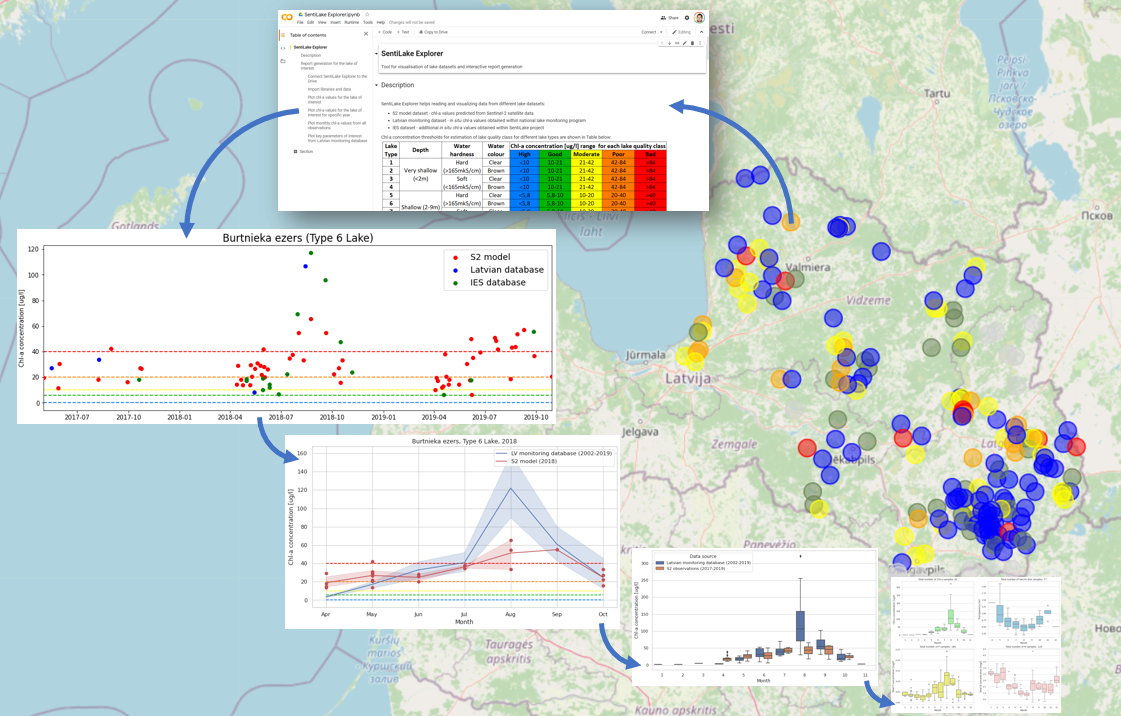Collapse the Description section
The image size is (1121, 716).
point(377,85)
